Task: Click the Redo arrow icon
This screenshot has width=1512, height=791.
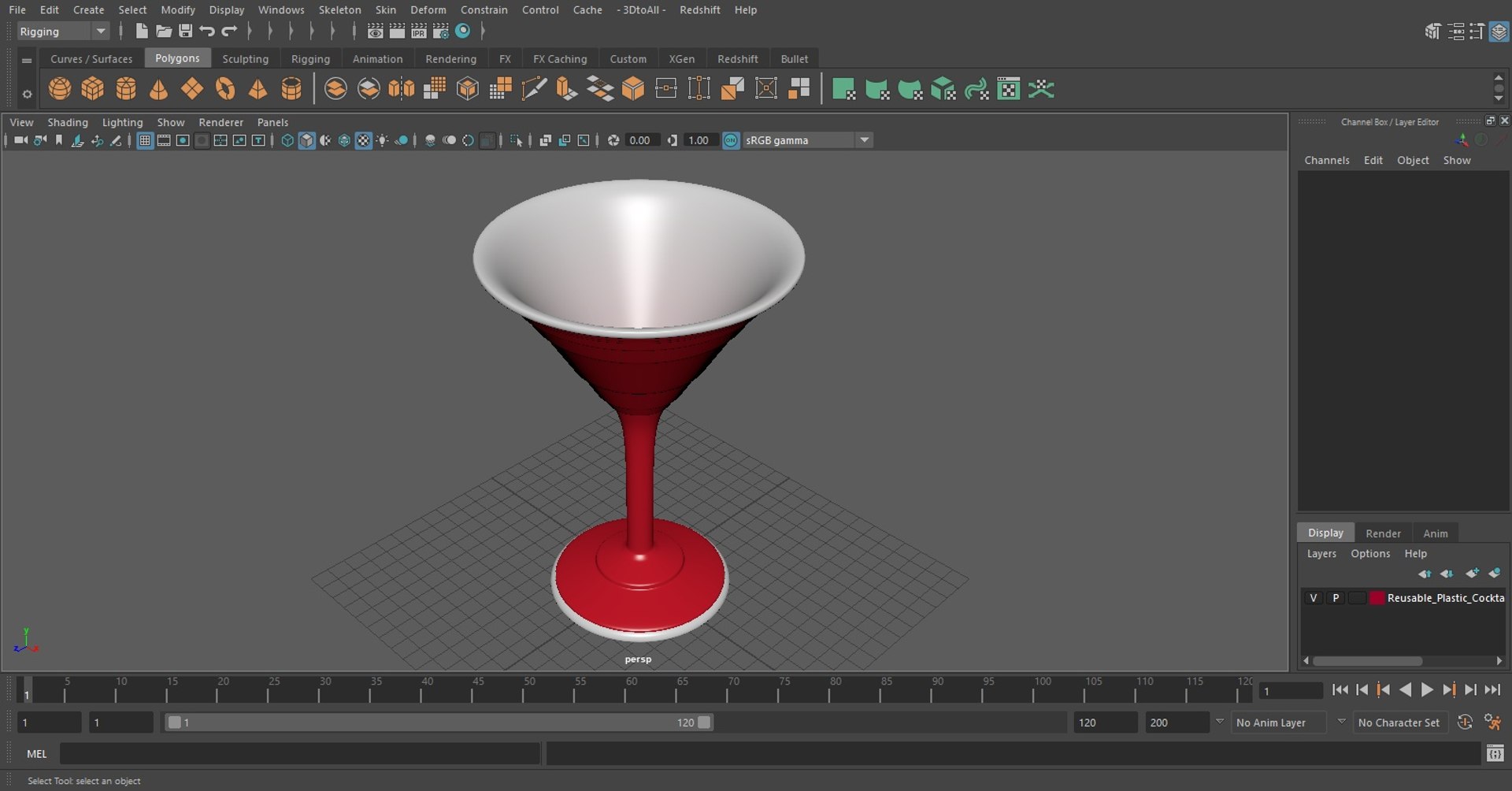Action: [229, 31]
